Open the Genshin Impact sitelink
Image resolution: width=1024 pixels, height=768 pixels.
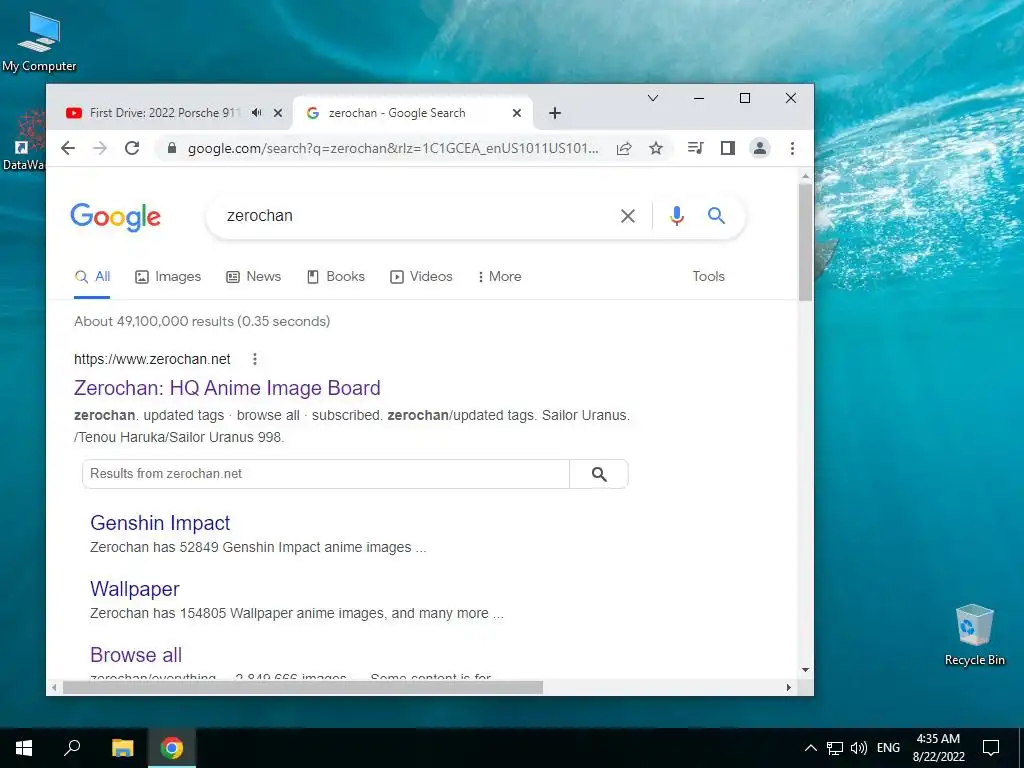pyautogui.click(x=160, y=523)
